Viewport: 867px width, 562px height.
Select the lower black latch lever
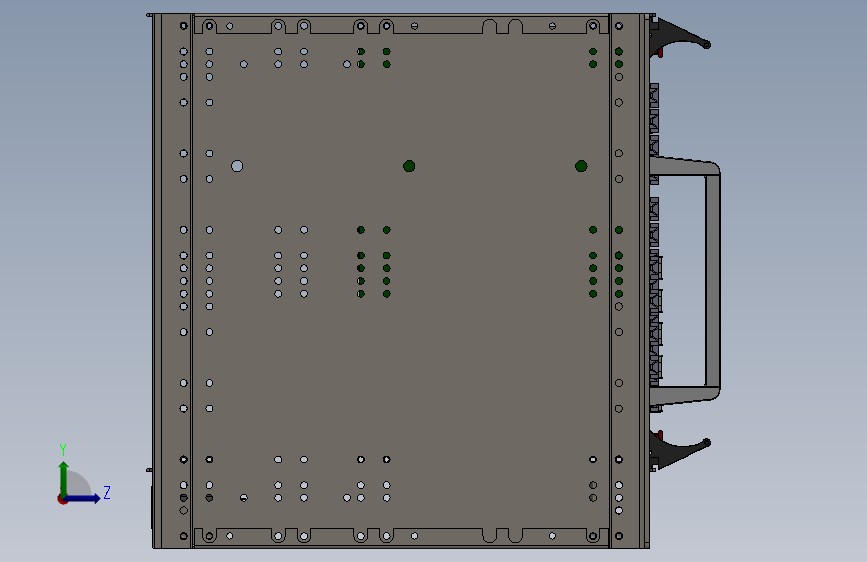point(680,451)
